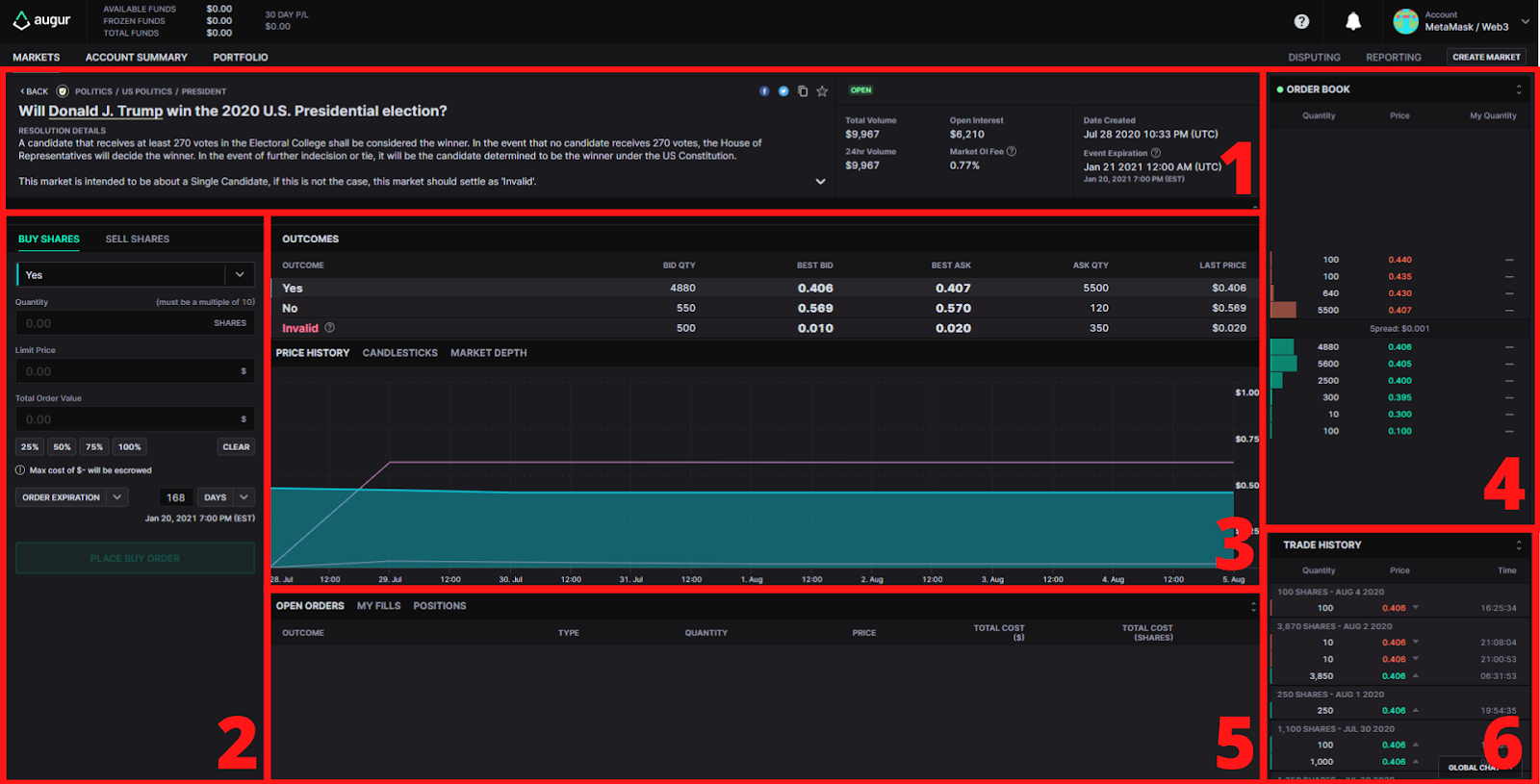The image size is (1540, 784).
Task: Click the 0.407 ask in order book
Action: (x=1399, y=310)
